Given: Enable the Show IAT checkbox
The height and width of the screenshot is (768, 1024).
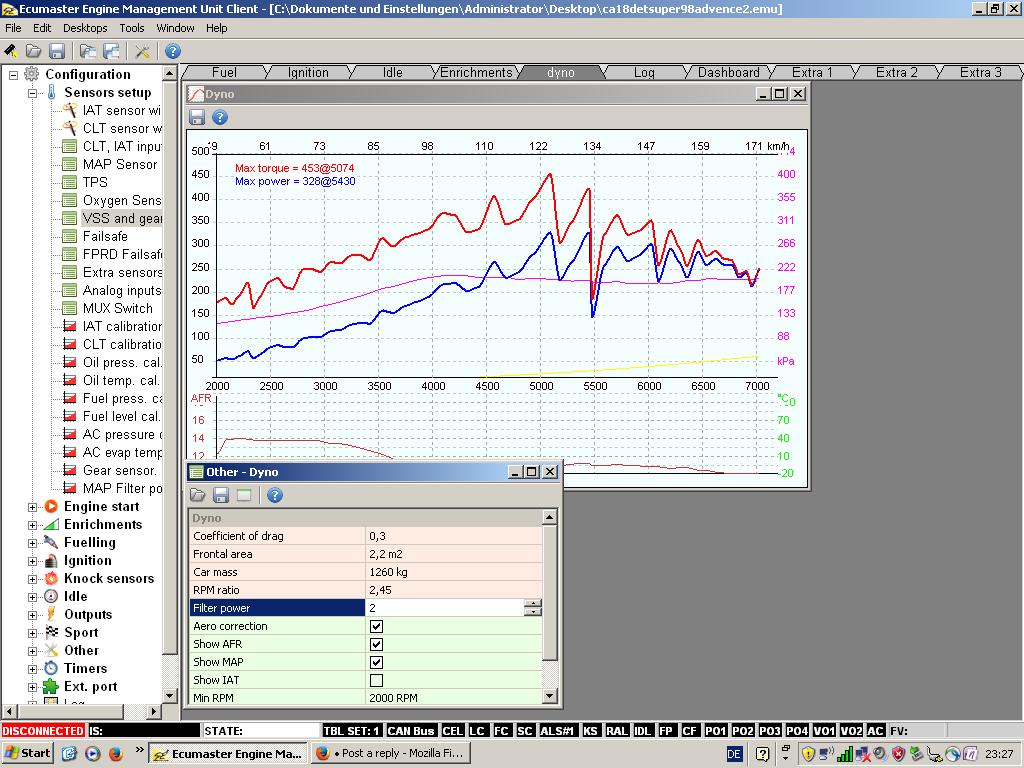Looking at the screenshot, I should (x=376, y=680).
